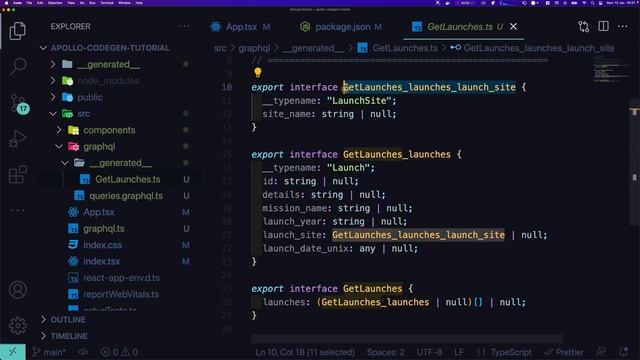Open the Explorer view in activity bar

[x=18, y=31]
